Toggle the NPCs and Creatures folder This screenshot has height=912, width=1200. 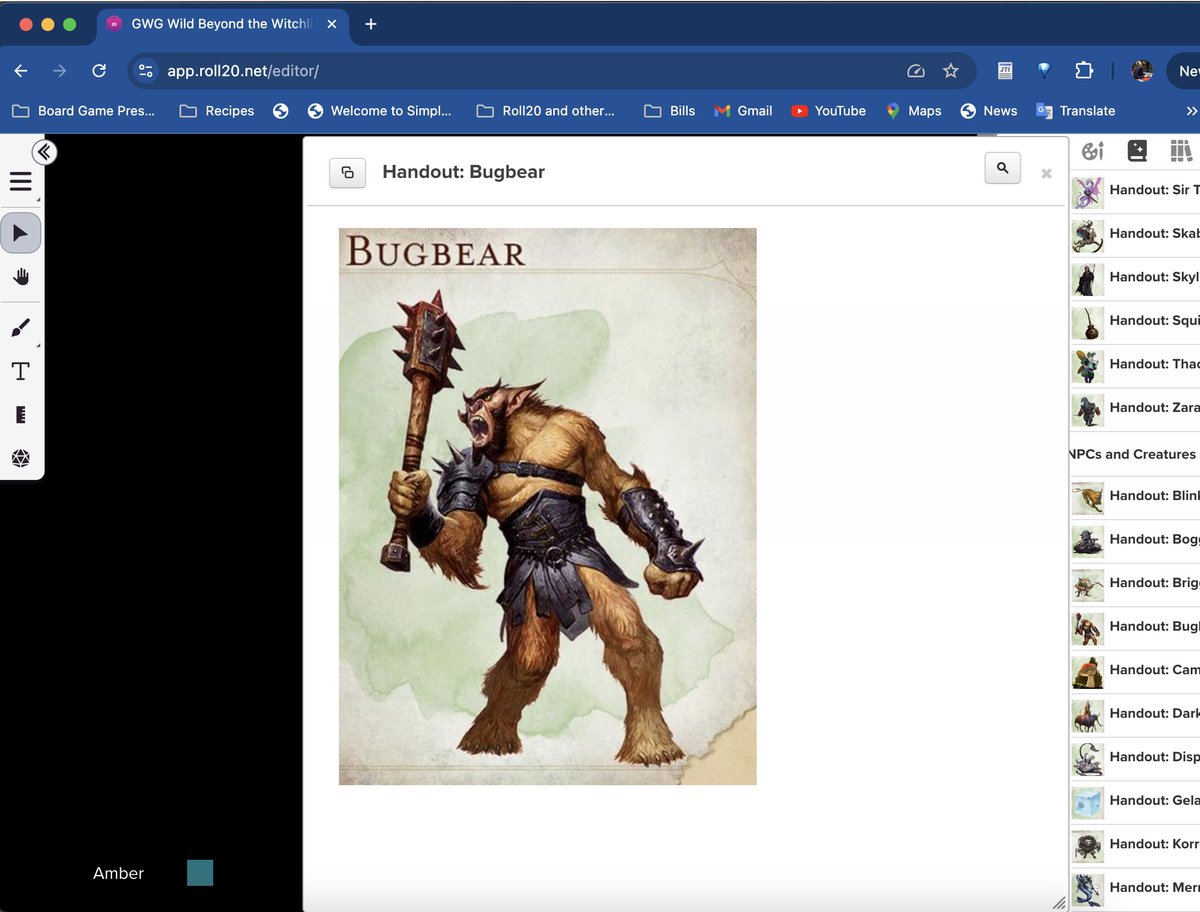(x=1132, y=454)
